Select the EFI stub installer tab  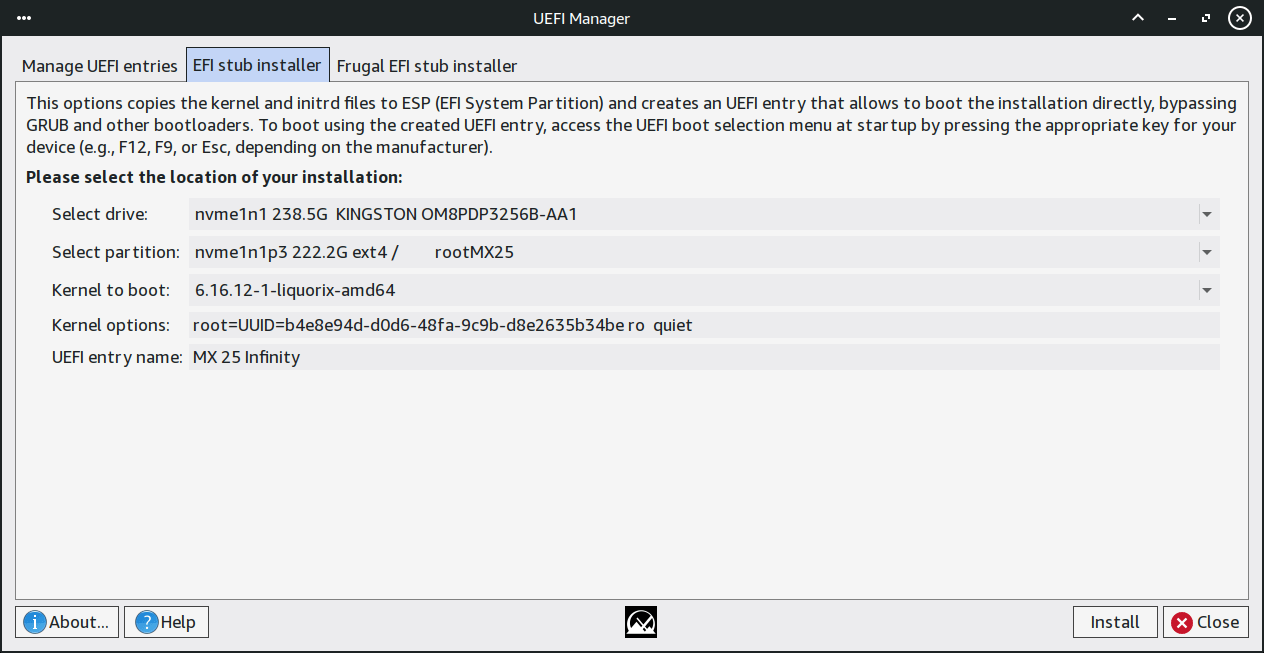tap(257, 65)
